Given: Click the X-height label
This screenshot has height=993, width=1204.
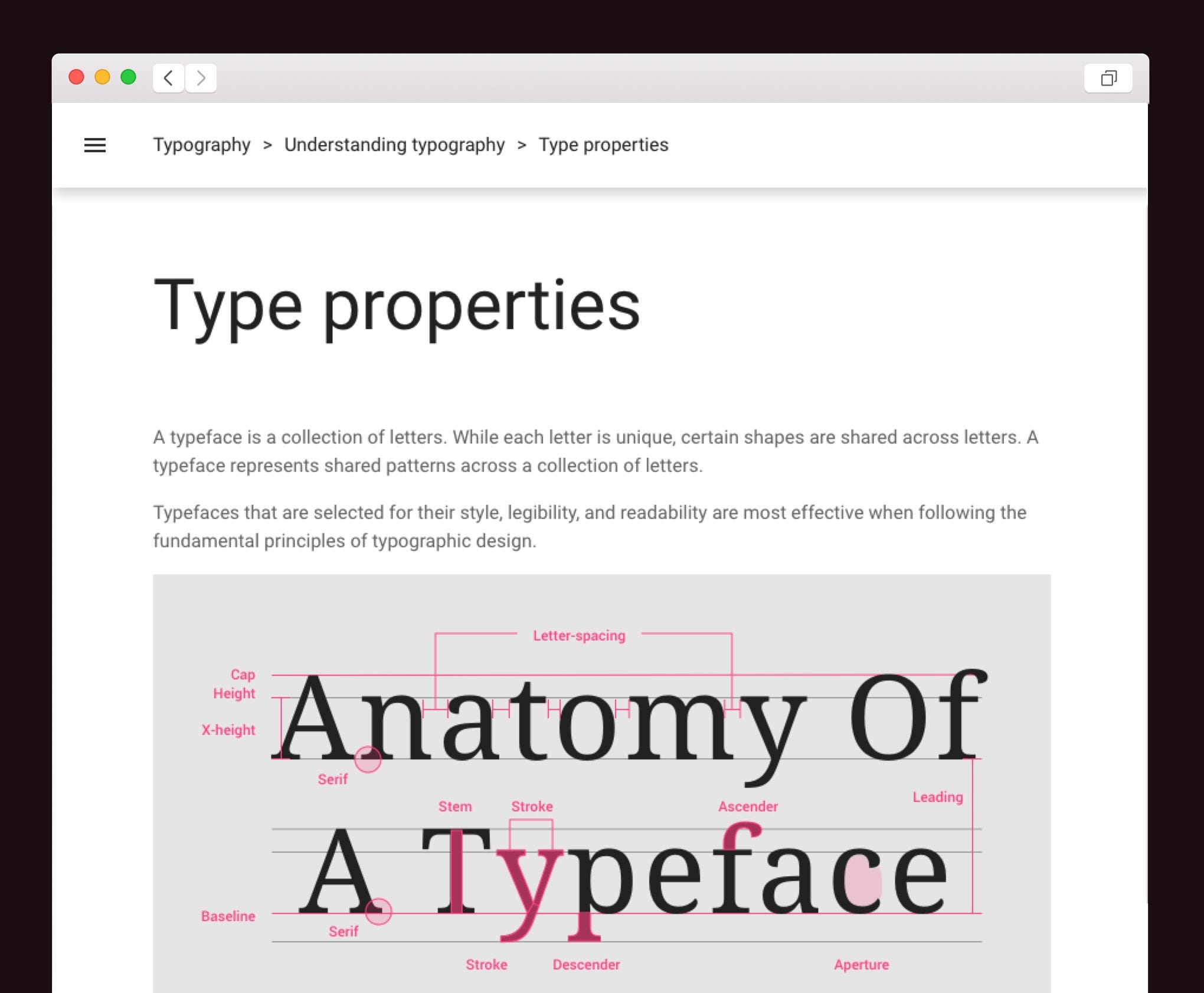Looking at the screenshot, I should click(228, 730).
